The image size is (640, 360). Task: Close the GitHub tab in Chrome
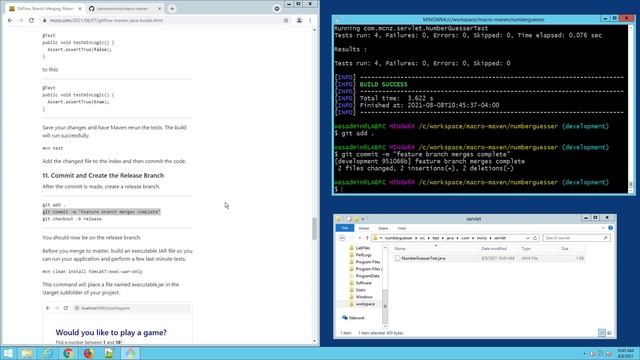(159, 9)
